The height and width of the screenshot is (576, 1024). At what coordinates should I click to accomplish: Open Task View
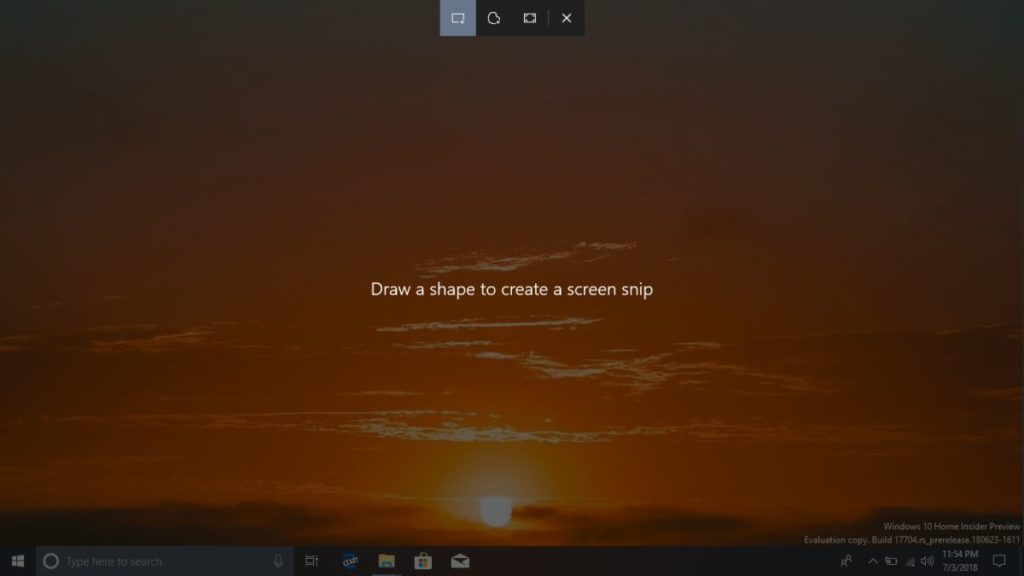coord(312,561)
